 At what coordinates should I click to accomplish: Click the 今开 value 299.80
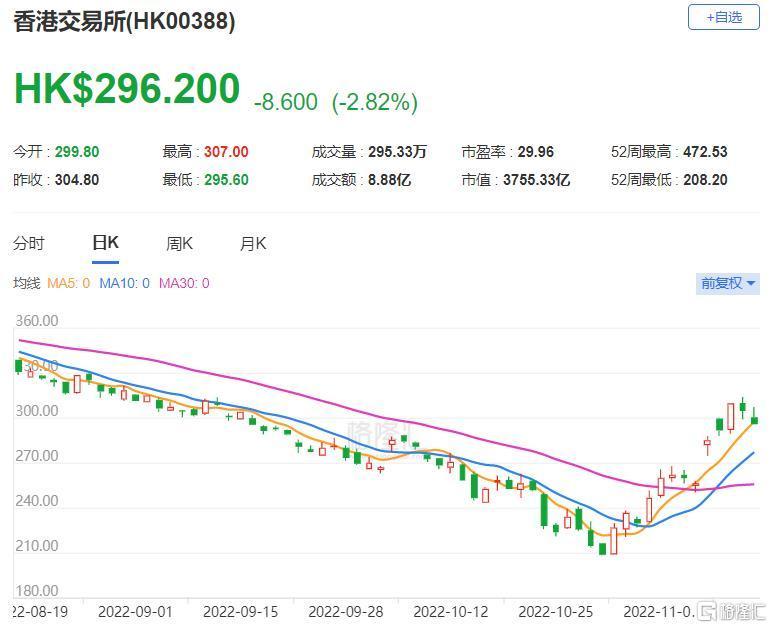[x=77, y=152]
